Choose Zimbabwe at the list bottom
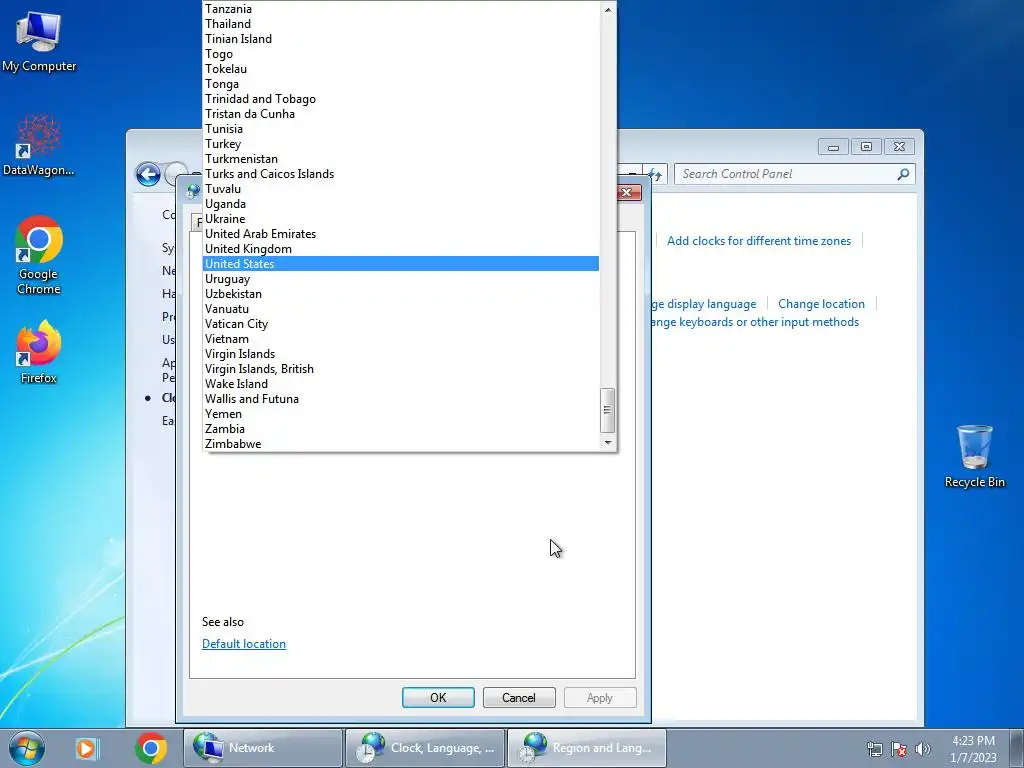Viewport: 1024px width, 768px height. tap(401, 444)
